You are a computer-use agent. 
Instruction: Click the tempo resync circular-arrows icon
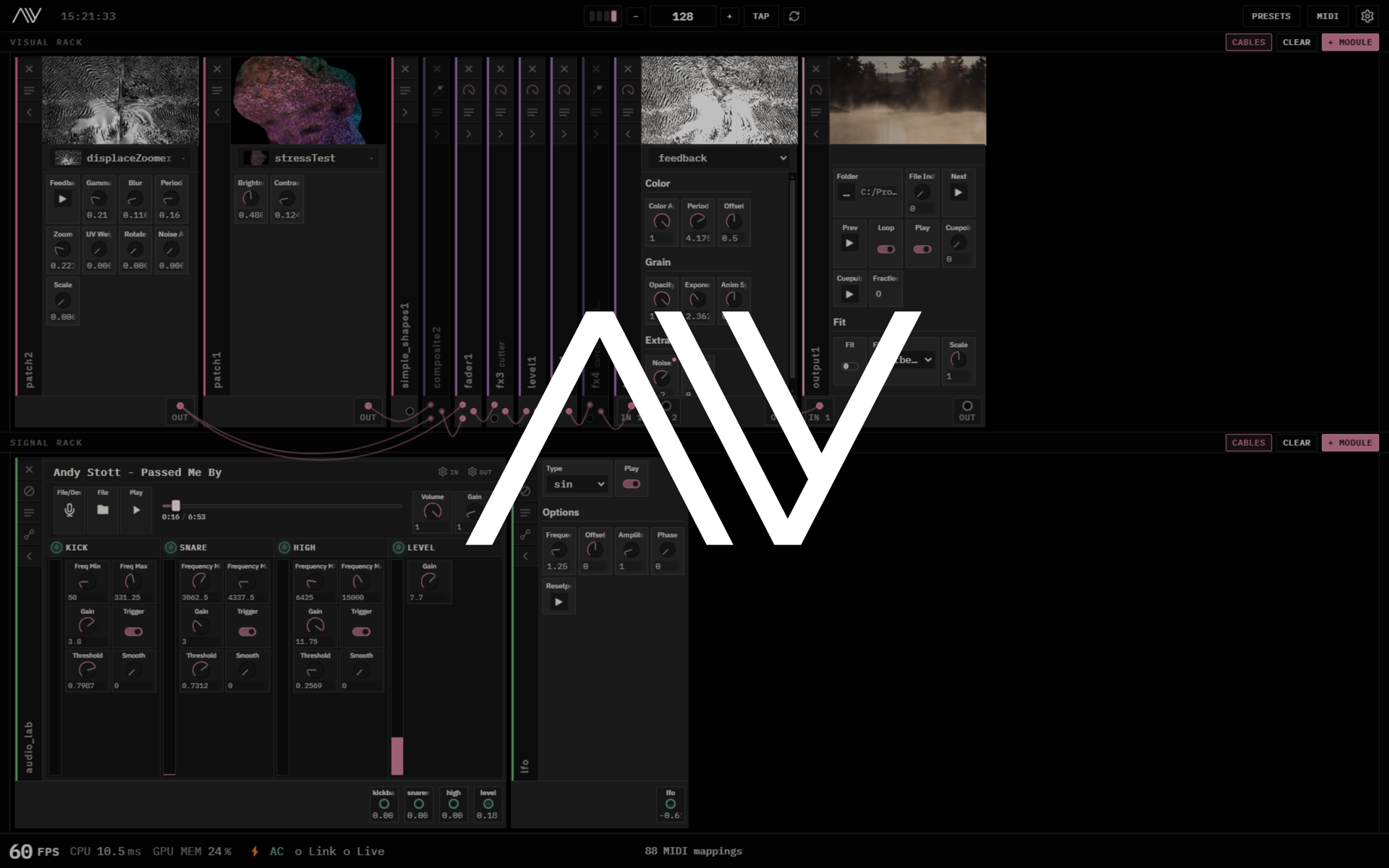(x=794, y=16)
